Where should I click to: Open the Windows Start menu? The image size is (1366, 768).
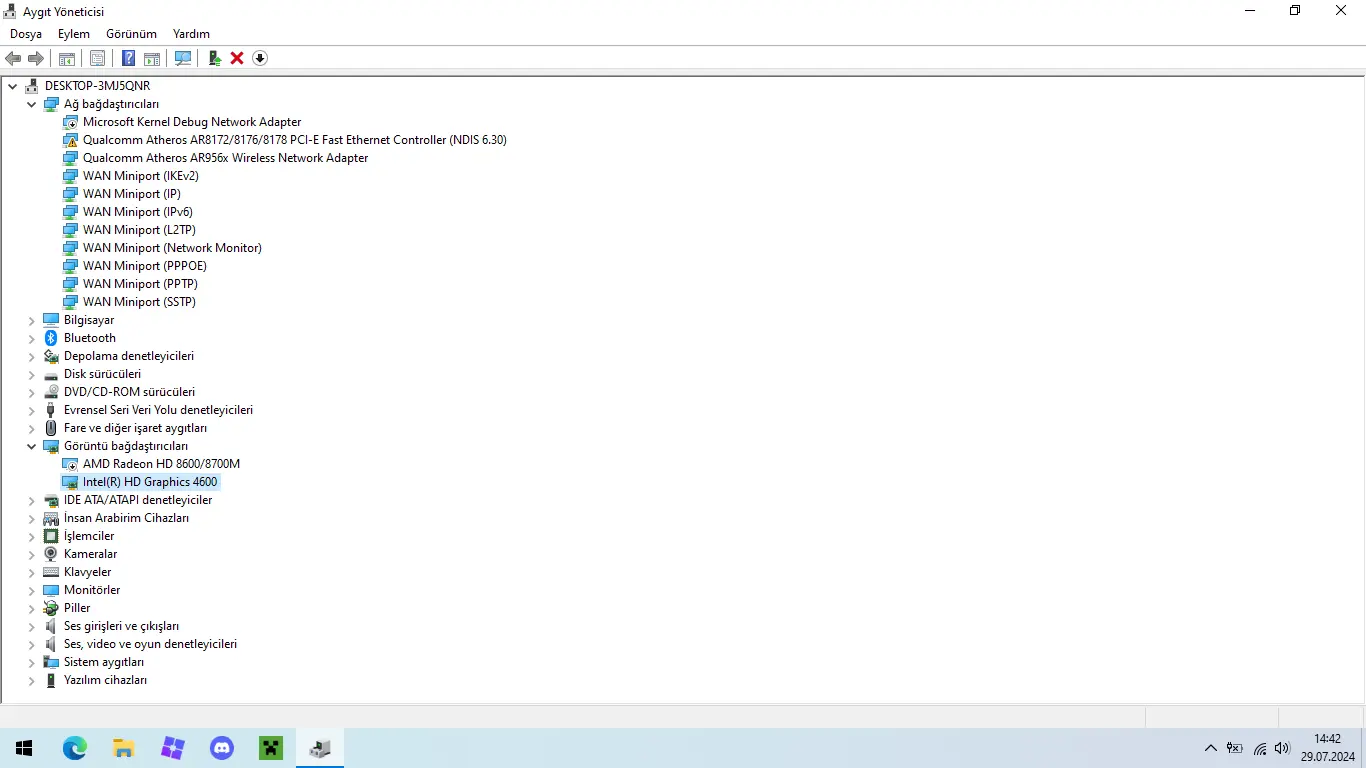(24, 748)
